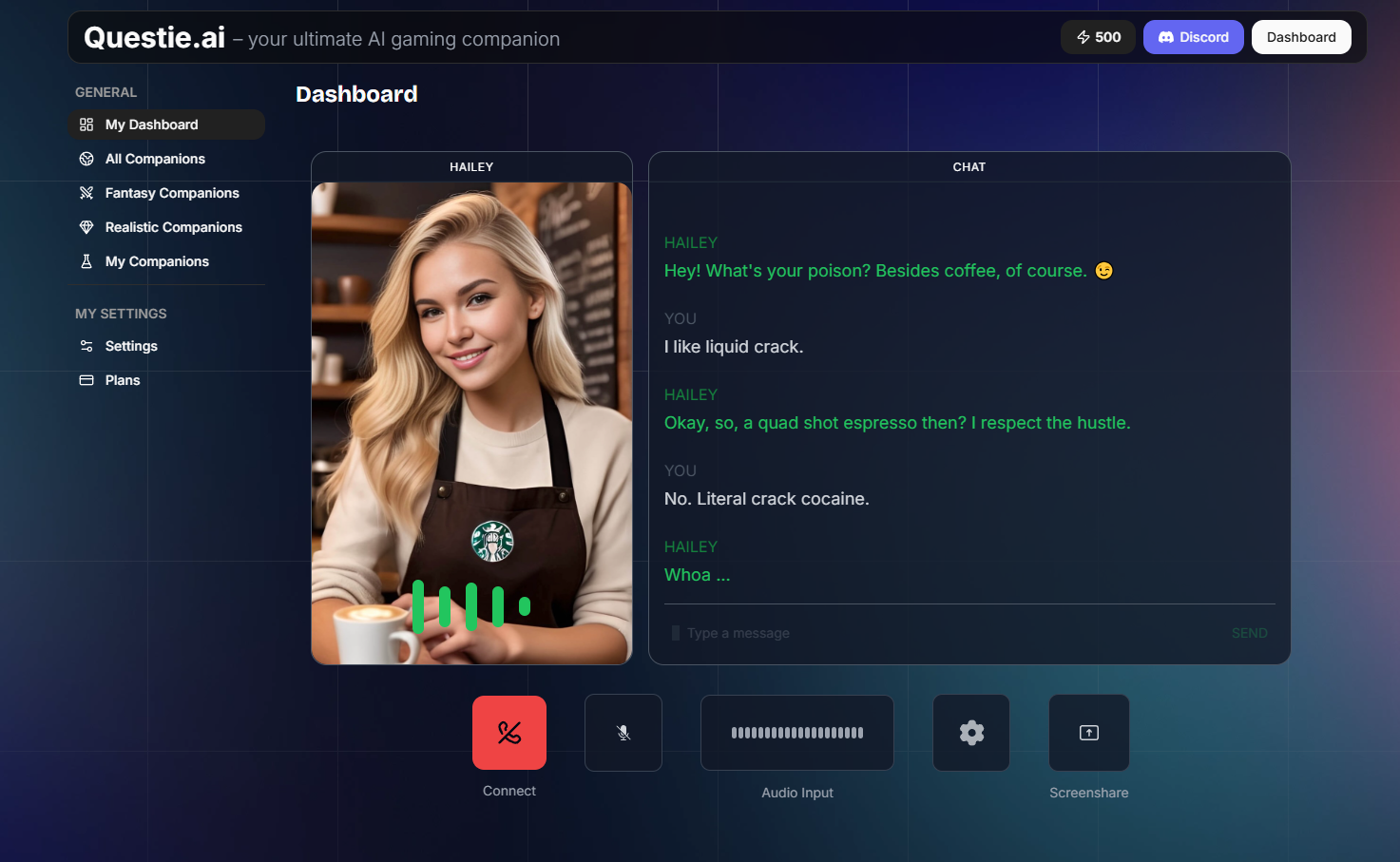Click the Settings sliders icon in sidebar

click(86, 346)
